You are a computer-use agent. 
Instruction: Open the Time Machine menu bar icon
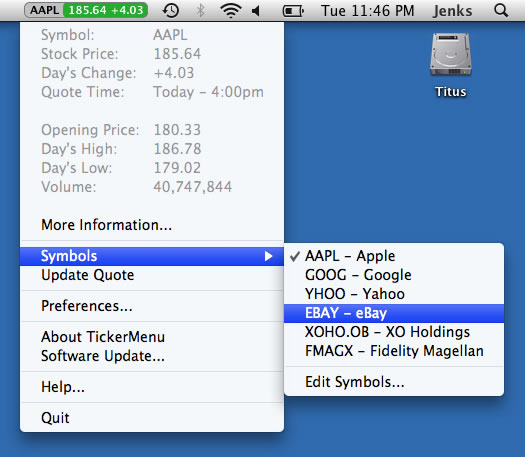171,11
